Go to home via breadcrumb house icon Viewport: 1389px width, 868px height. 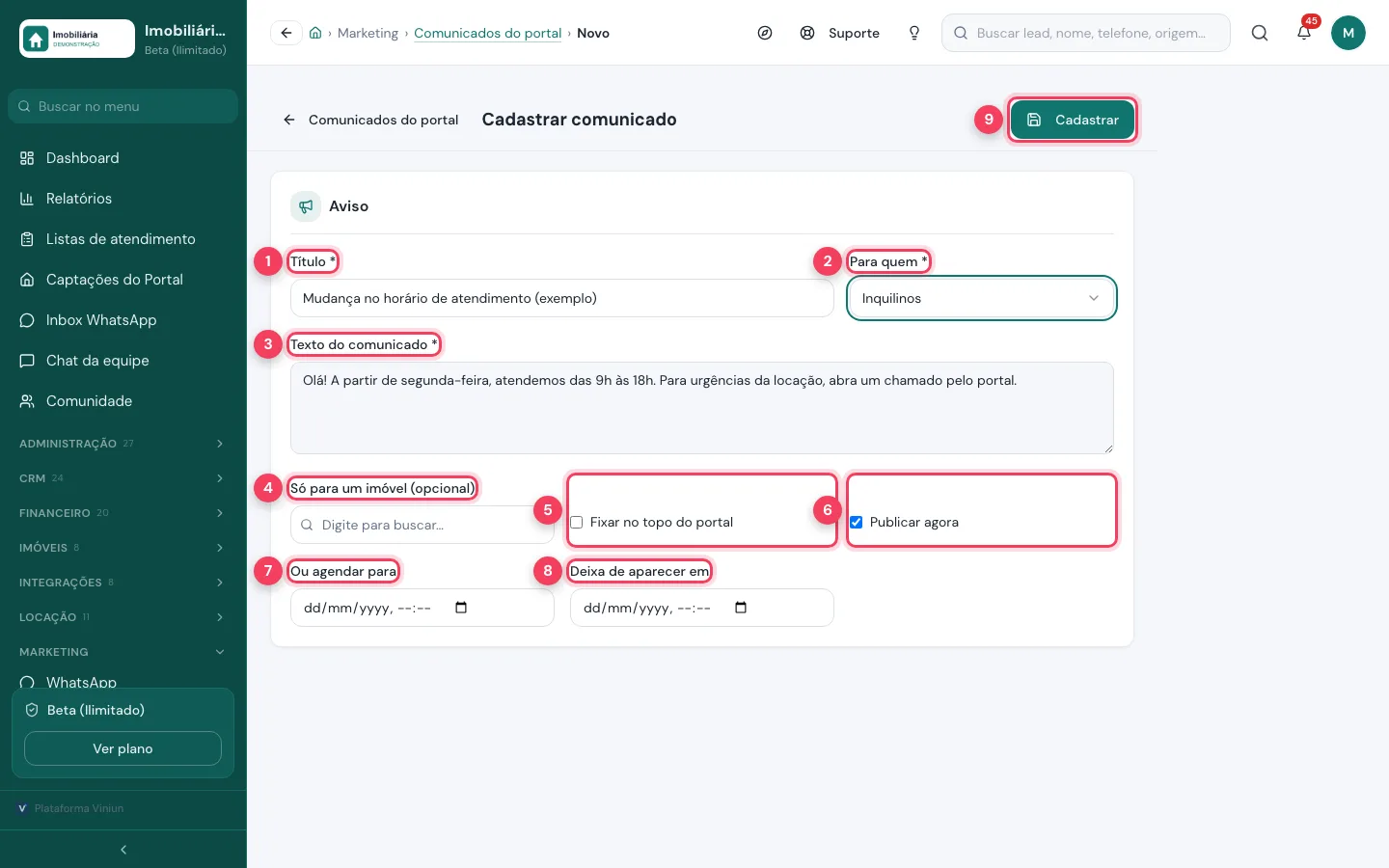tap(315, 33)
